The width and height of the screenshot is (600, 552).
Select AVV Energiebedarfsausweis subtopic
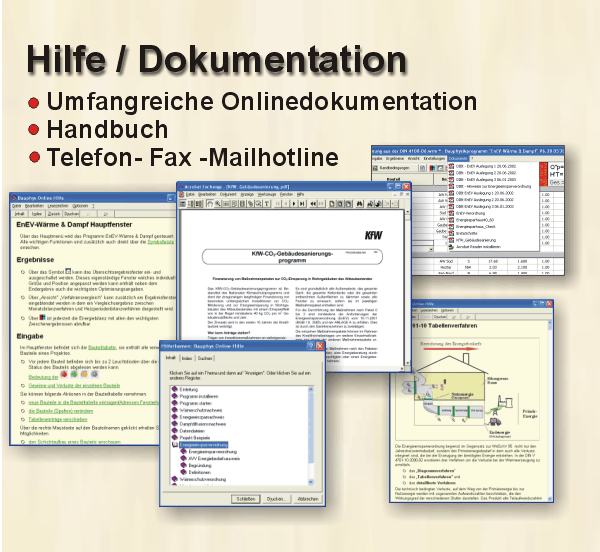pos(214,459)
